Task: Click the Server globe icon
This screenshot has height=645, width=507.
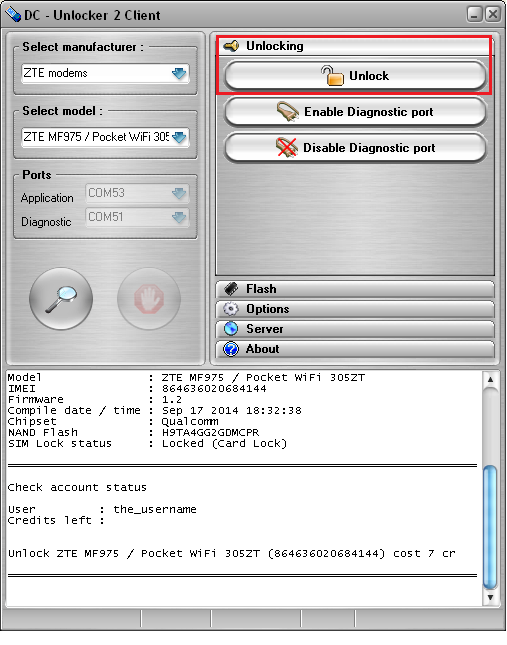Action: (231, 329)
